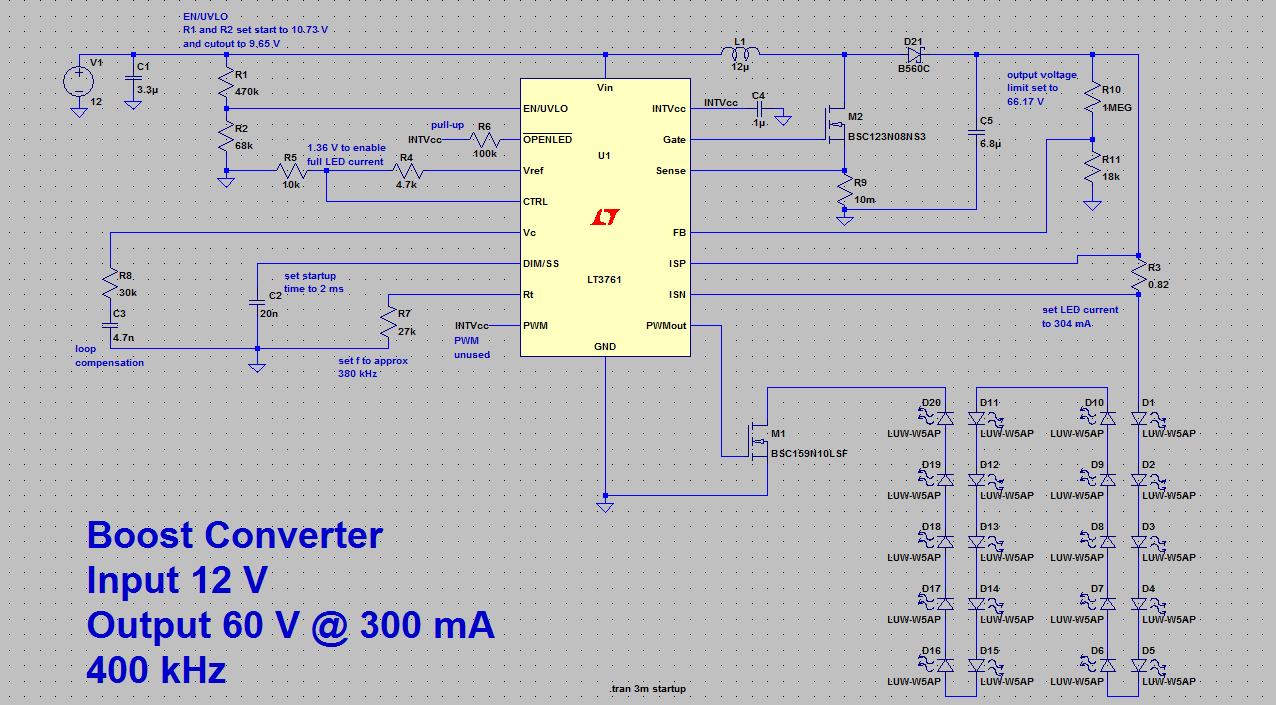
Task: Click the Gate pin label
Action: 674,140
